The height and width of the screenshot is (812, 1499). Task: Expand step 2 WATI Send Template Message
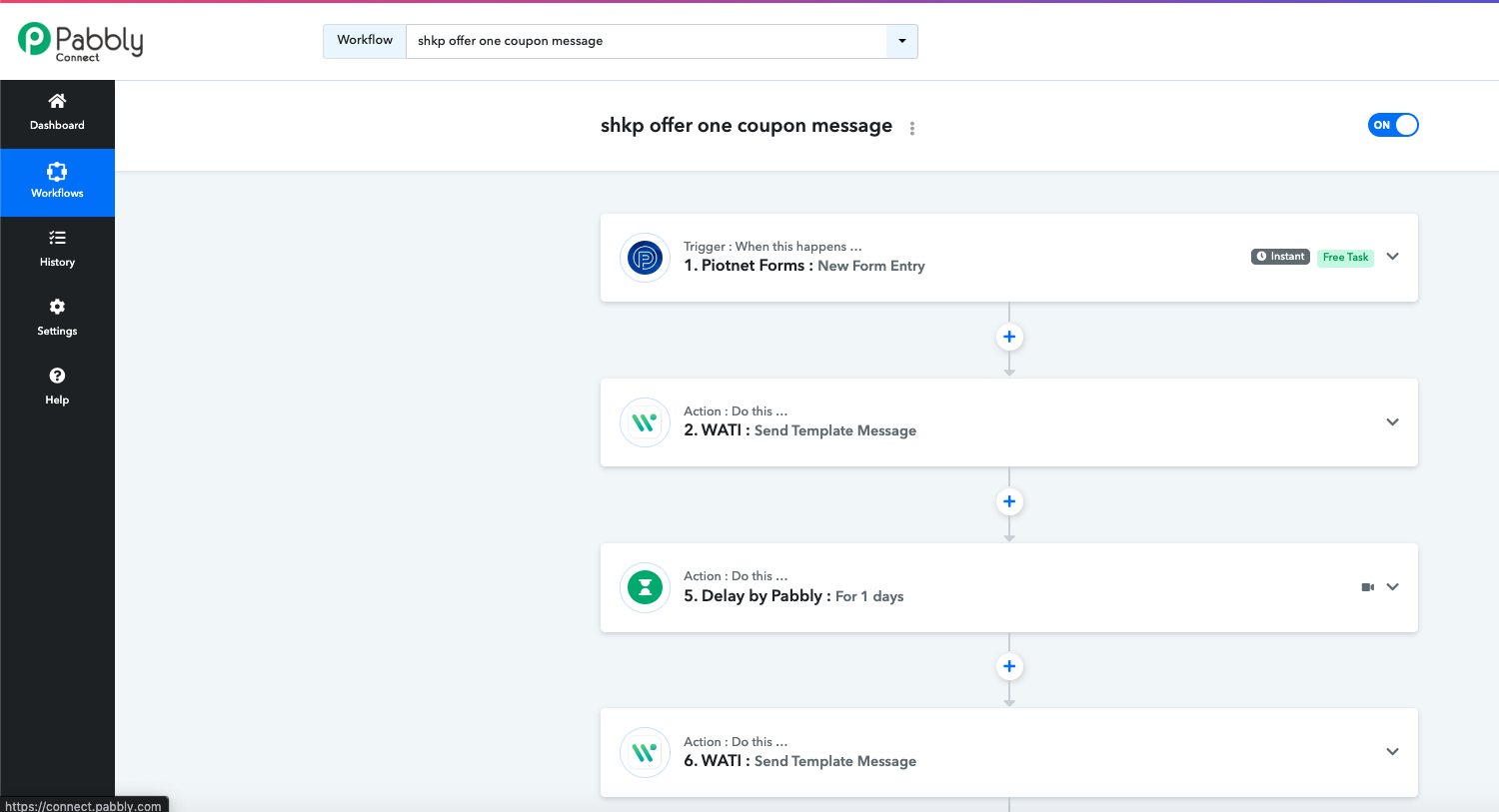click(x=1393, y=421)
